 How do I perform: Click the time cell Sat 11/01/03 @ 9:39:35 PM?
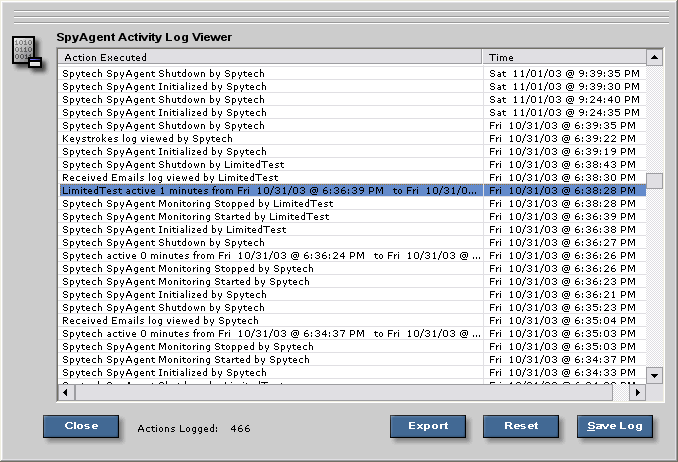pyautogui.click(x=564, y=74)
